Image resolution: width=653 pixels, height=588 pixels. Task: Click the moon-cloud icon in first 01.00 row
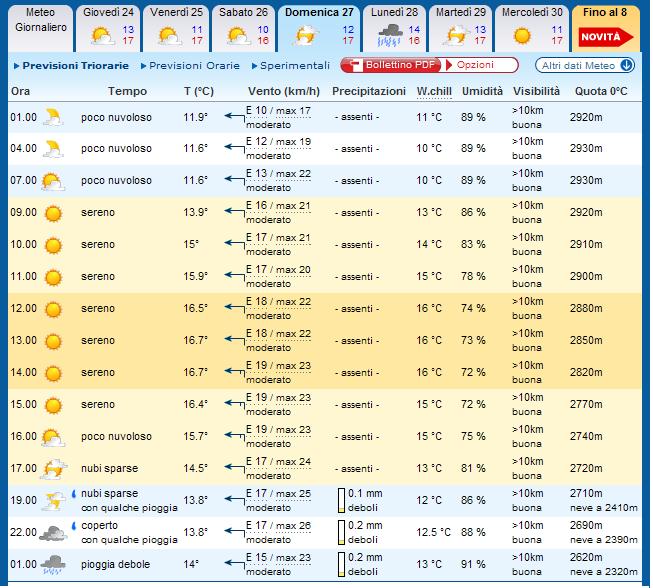(x=53, y=117)
